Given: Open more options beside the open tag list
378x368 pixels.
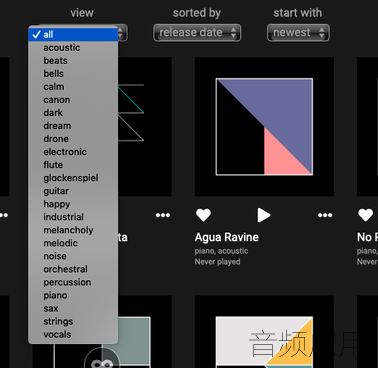Looking at the screenshot, I should point(163,215).
